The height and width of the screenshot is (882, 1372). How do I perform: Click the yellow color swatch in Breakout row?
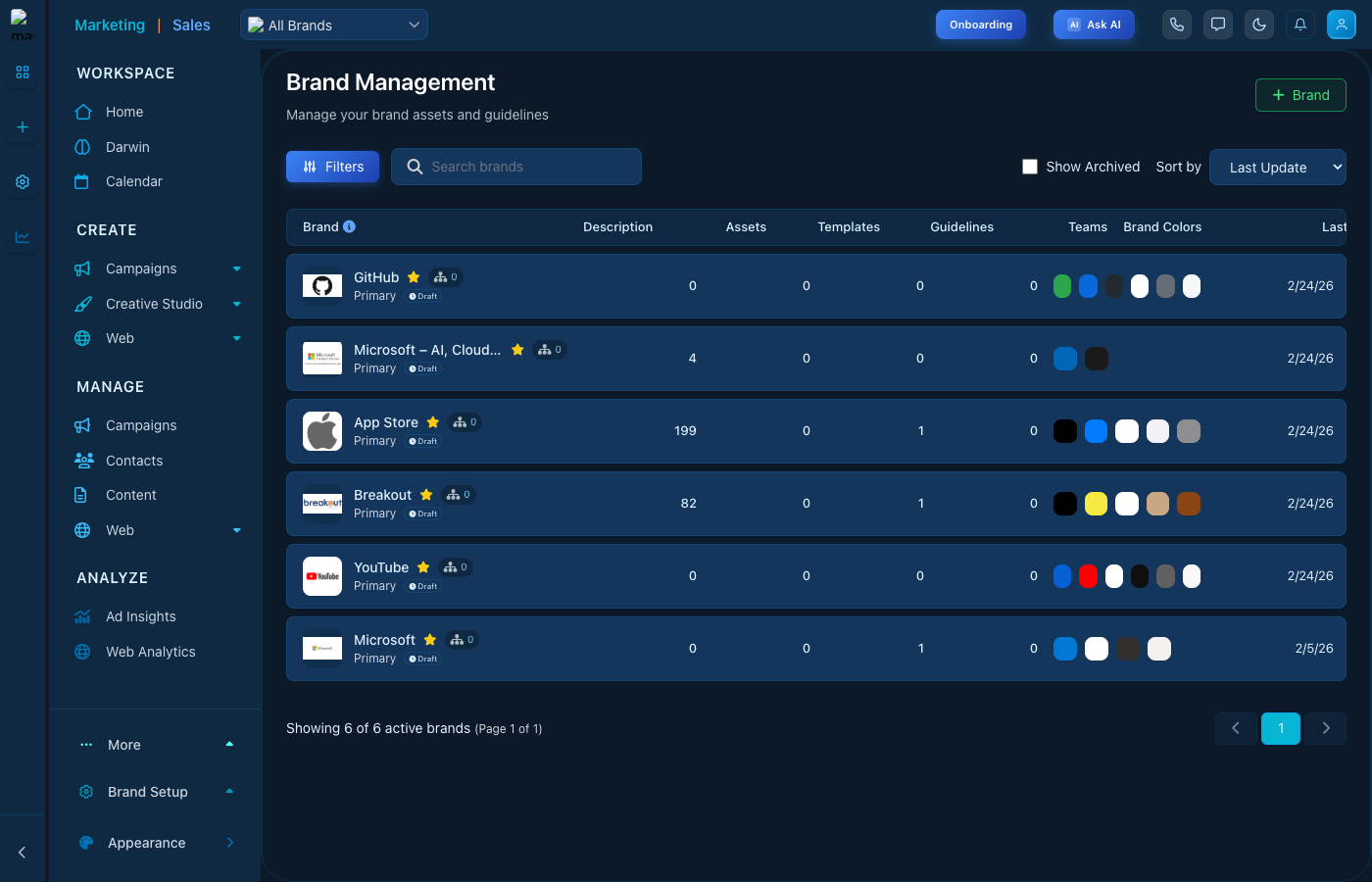click(x=1096, y=504)
